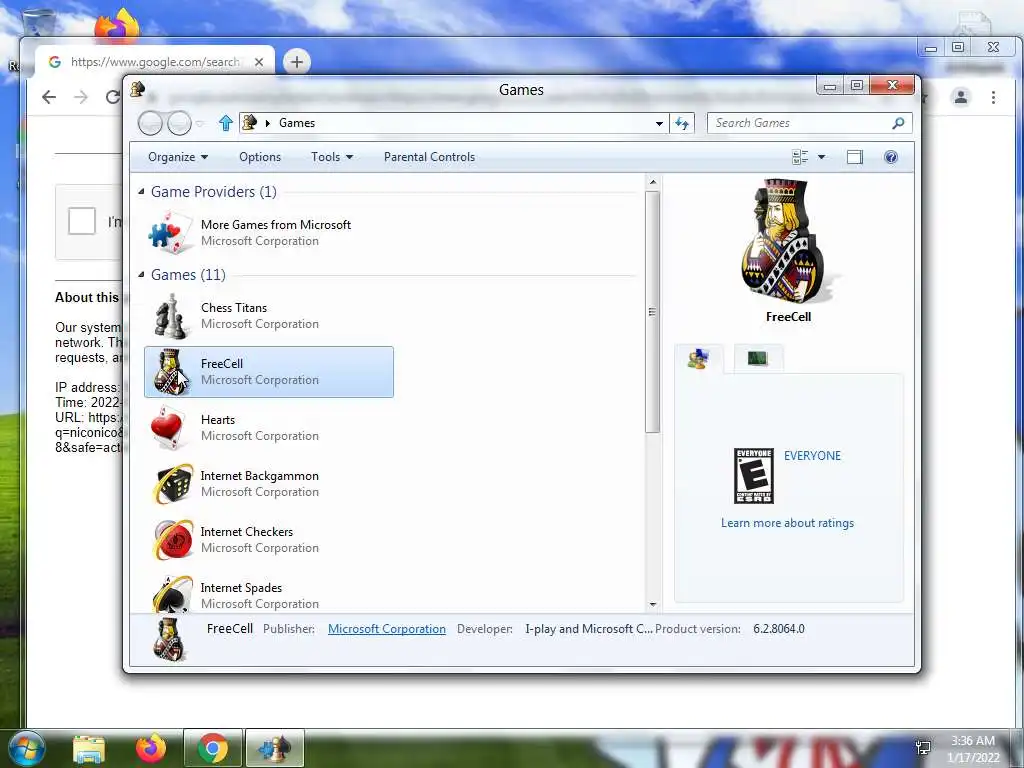1024x768 pixels.
Task: Open address bar history dropdown
Action: [659, 123]
